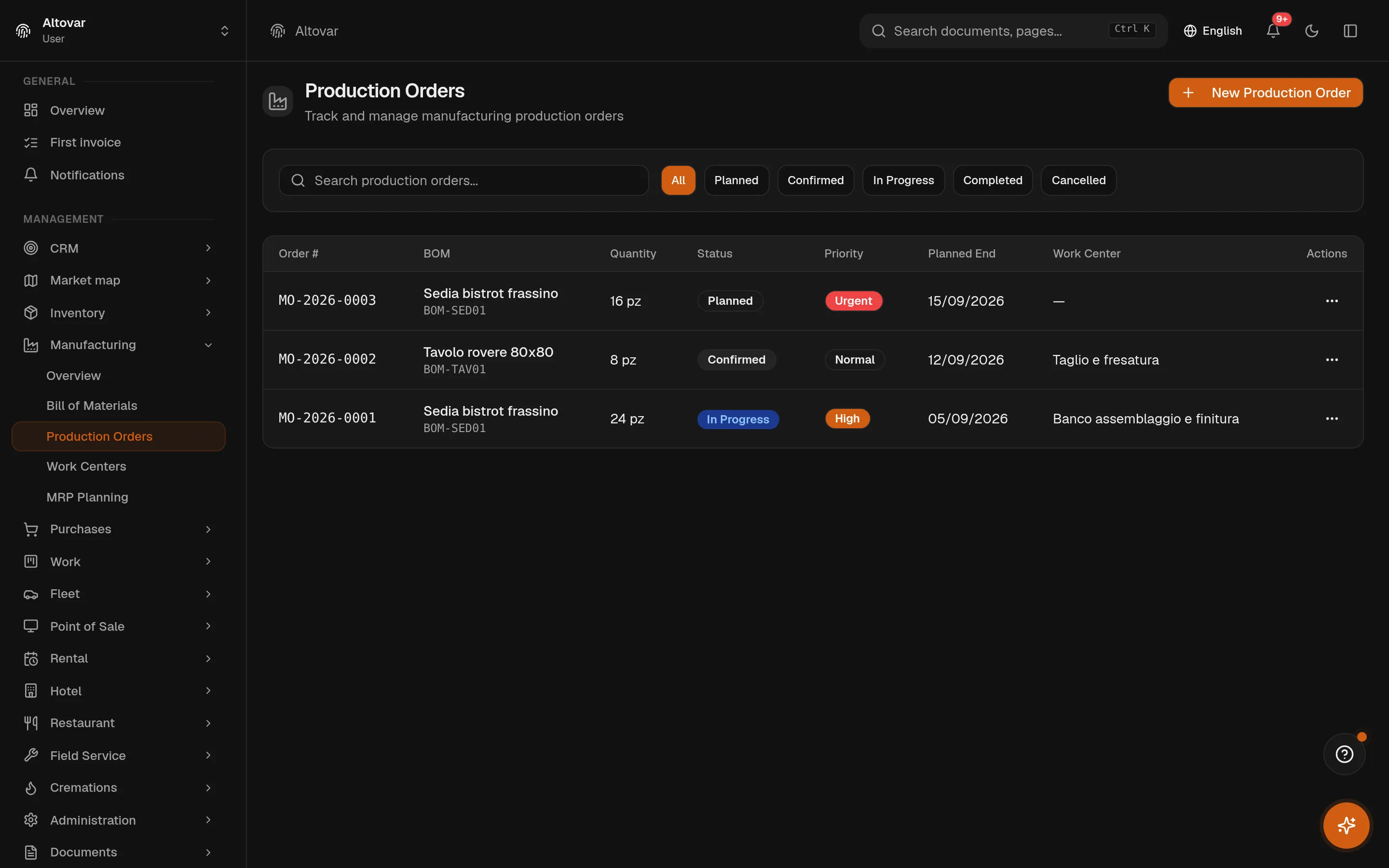The image size is (1389, 868).
Task: Open actions menu for MO-2026-0003
Action: [1332, 301]
